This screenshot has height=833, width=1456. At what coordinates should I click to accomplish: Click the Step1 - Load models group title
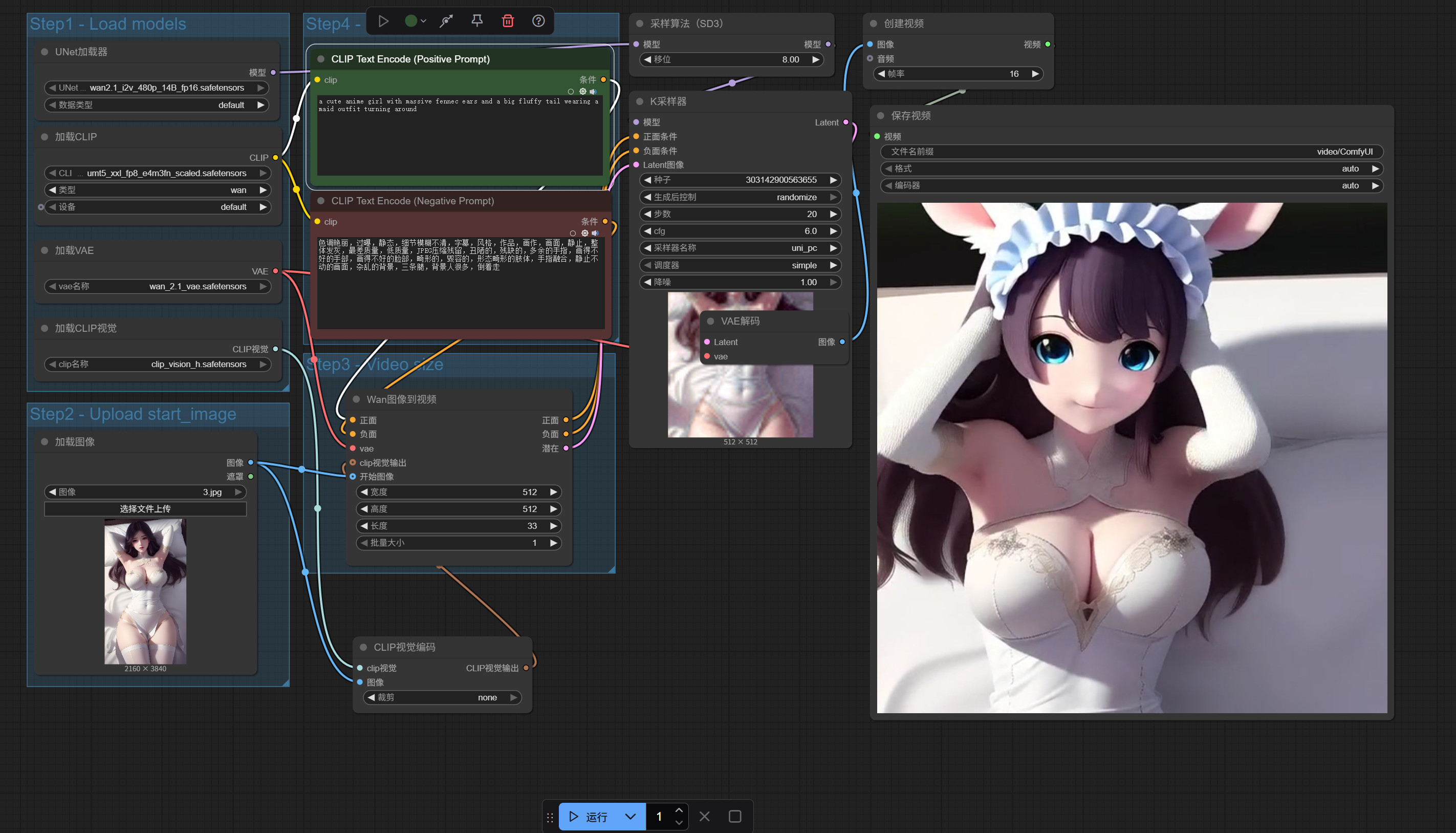click(x=108, y=24)
